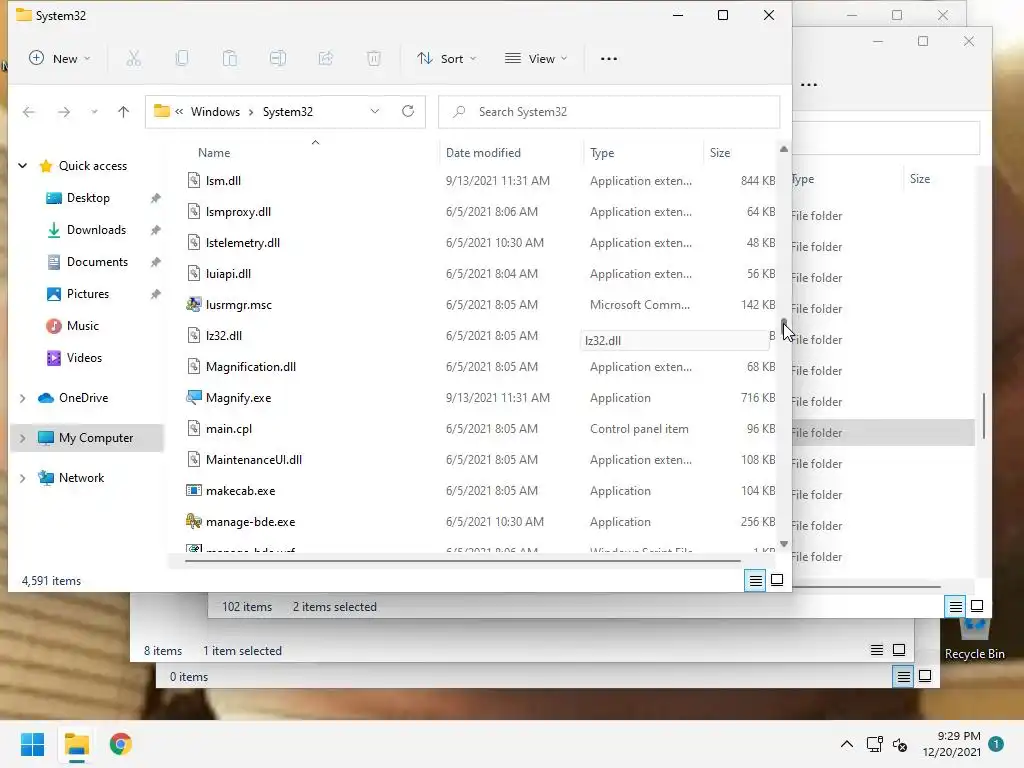Image resolution: width=1024 pixels, height=768 pixels.
Task: Open the Sort dropdown menu
Action: coord(447,59)
